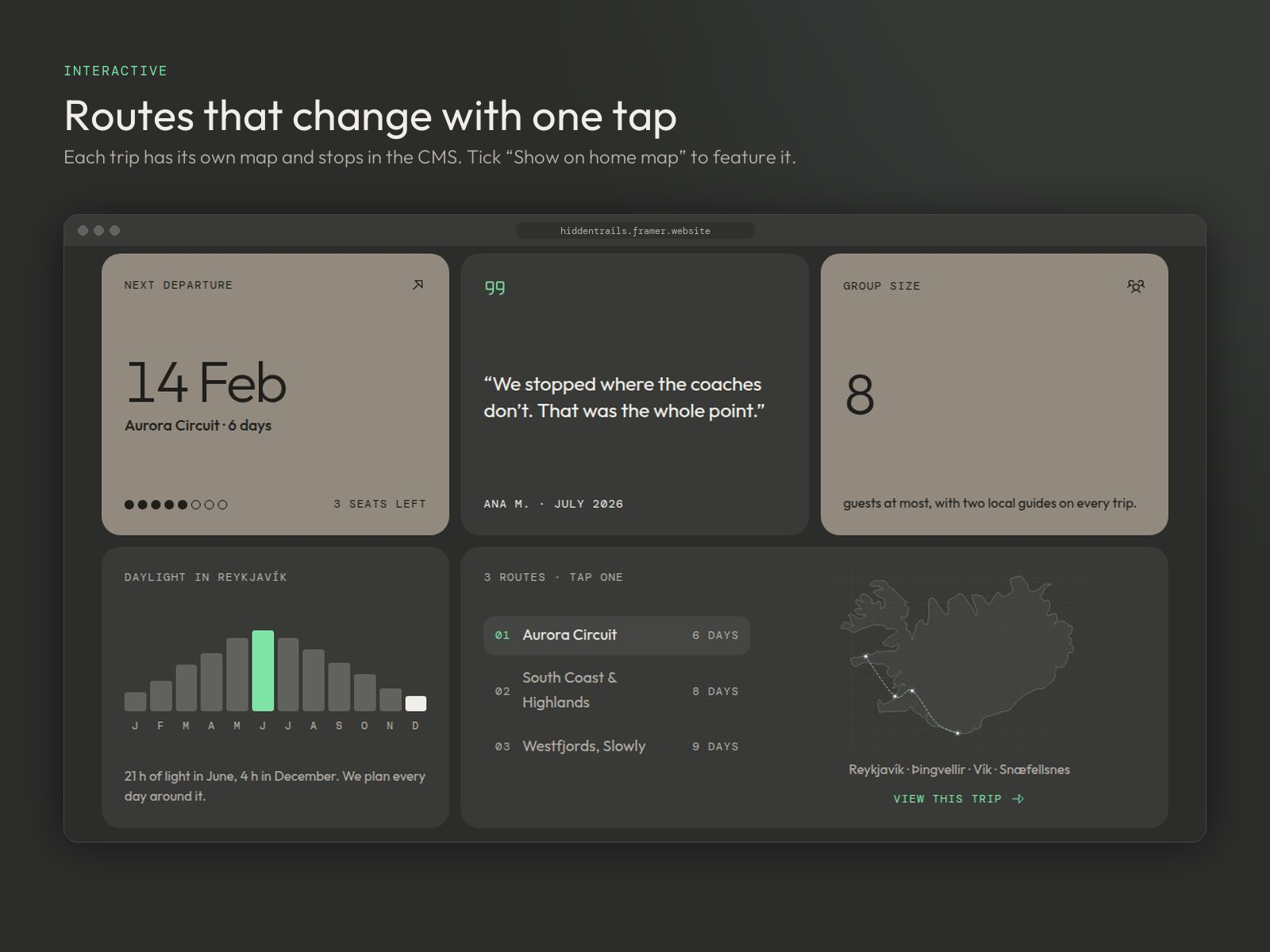
Task: Click the first gray window dot
Action: pos(83,230)
